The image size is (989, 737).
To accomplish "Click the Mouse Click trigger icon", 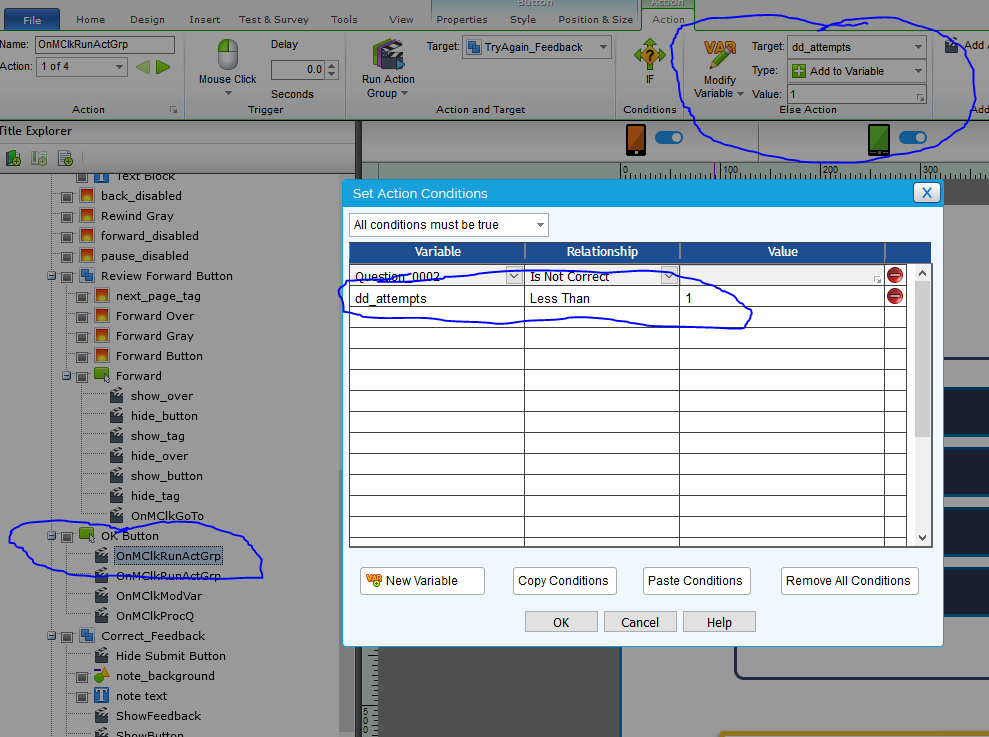I will [x=228, y=54].
